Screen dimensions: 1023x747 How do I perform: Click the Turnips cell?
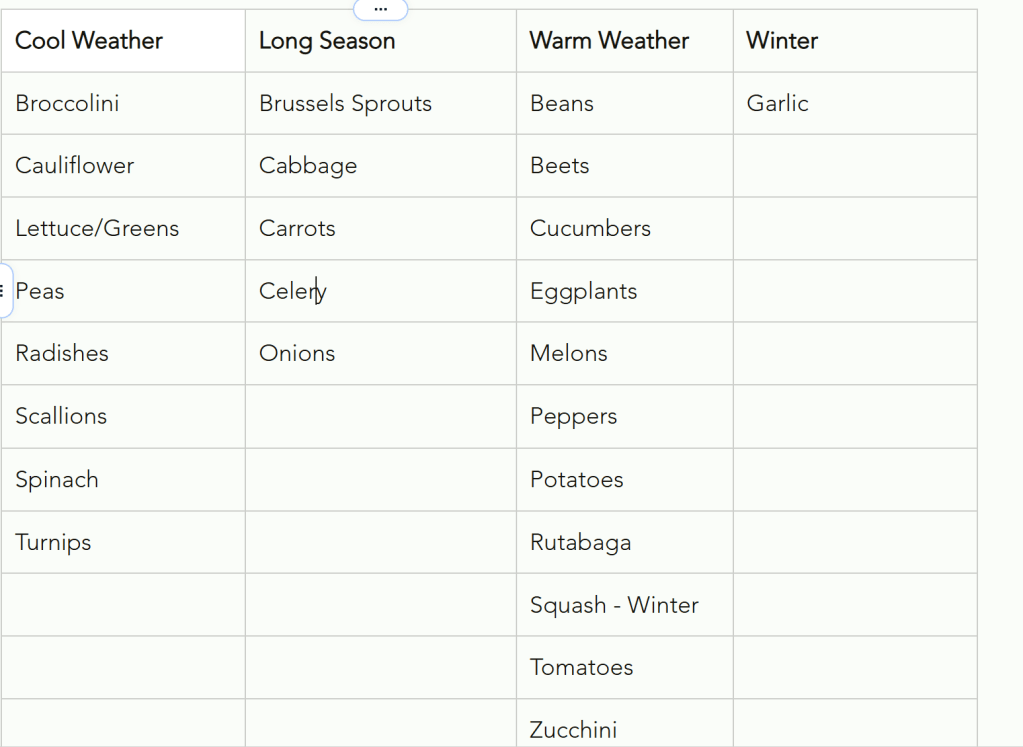[x=53, y=542]
